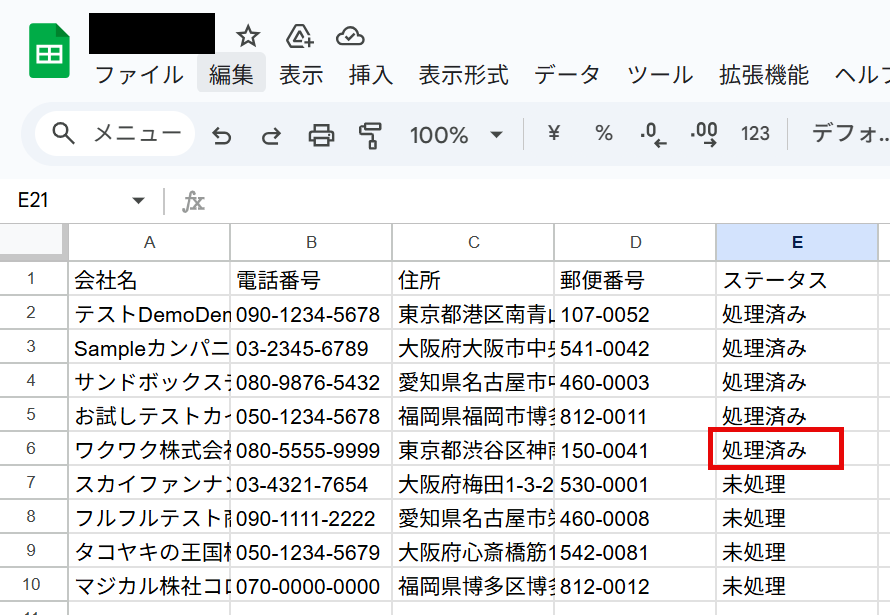The height and width of the screenshot is (615, 890).
Task: Select column E header
Action: click(797, 242)
